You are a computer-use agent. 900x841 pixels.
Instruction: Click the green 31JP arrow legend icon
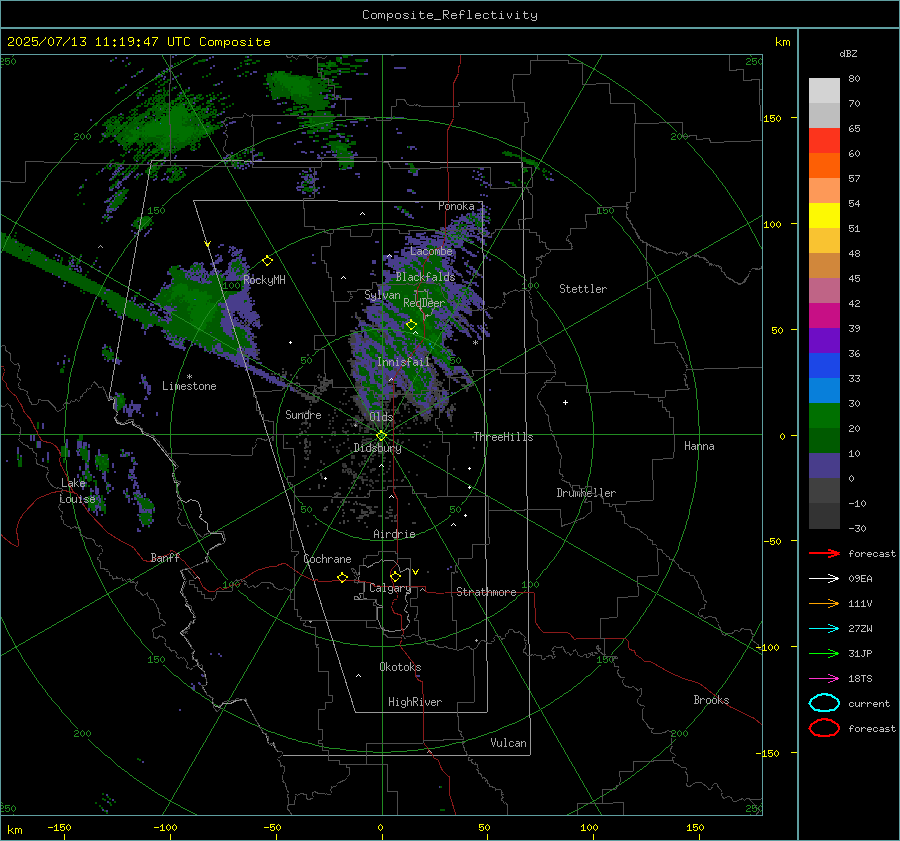tap(824, 653)
